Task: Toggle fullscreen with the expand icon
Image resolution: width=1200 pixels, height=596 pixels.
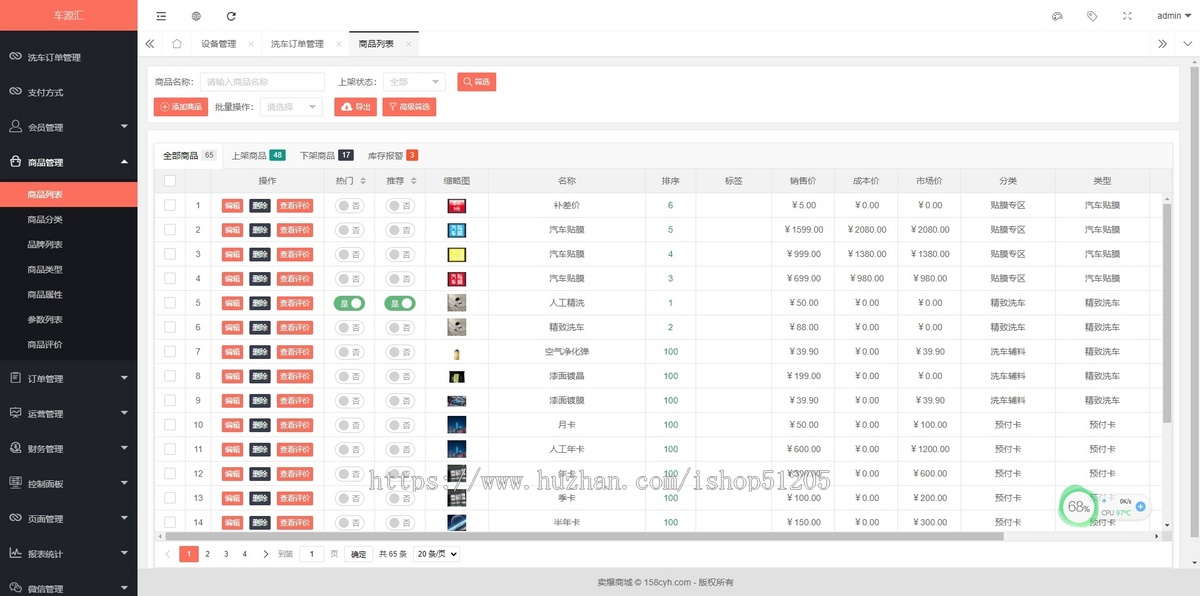Action: (1127, 16)
